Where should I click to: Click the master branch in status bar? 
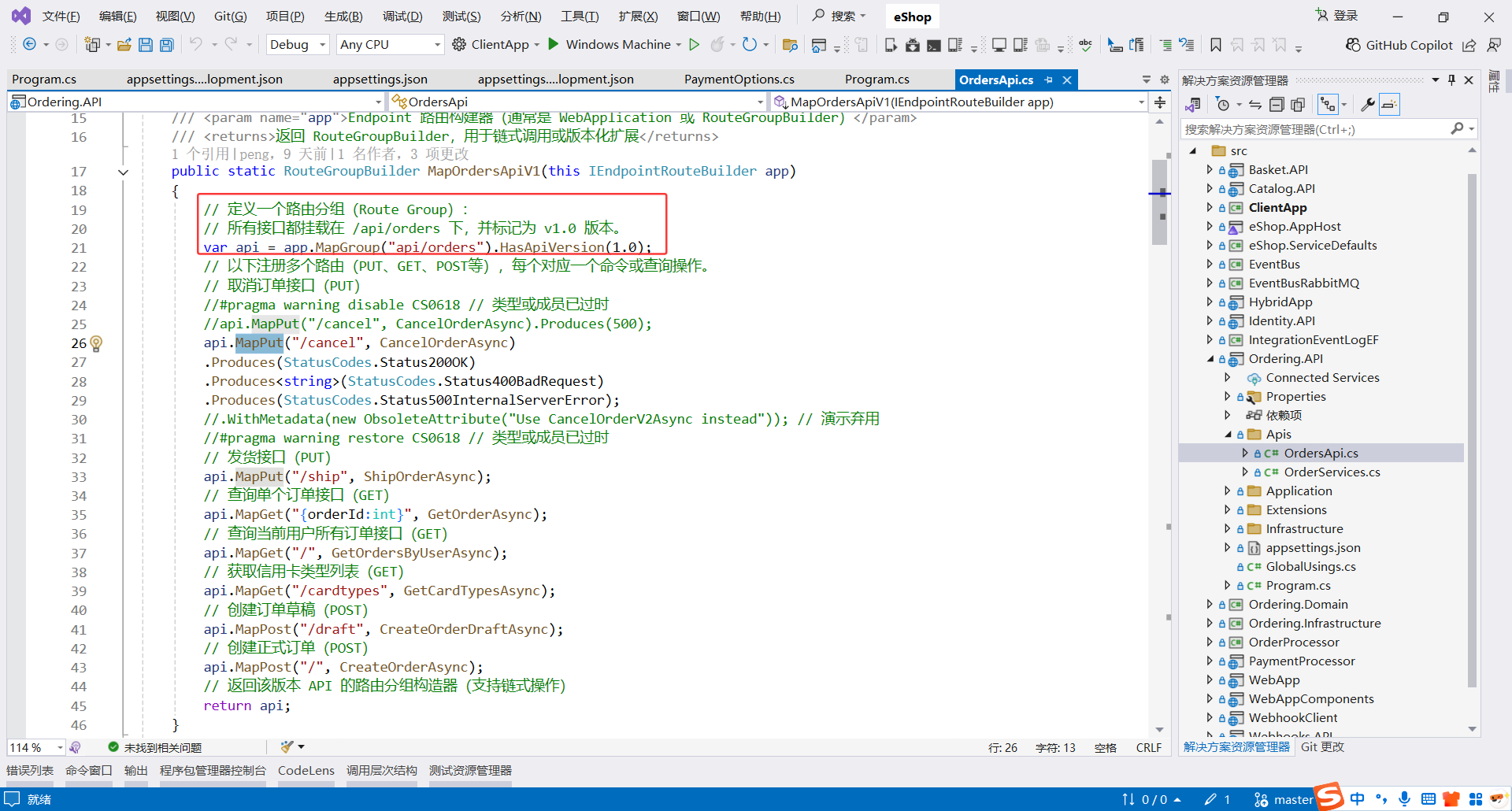1284,800
